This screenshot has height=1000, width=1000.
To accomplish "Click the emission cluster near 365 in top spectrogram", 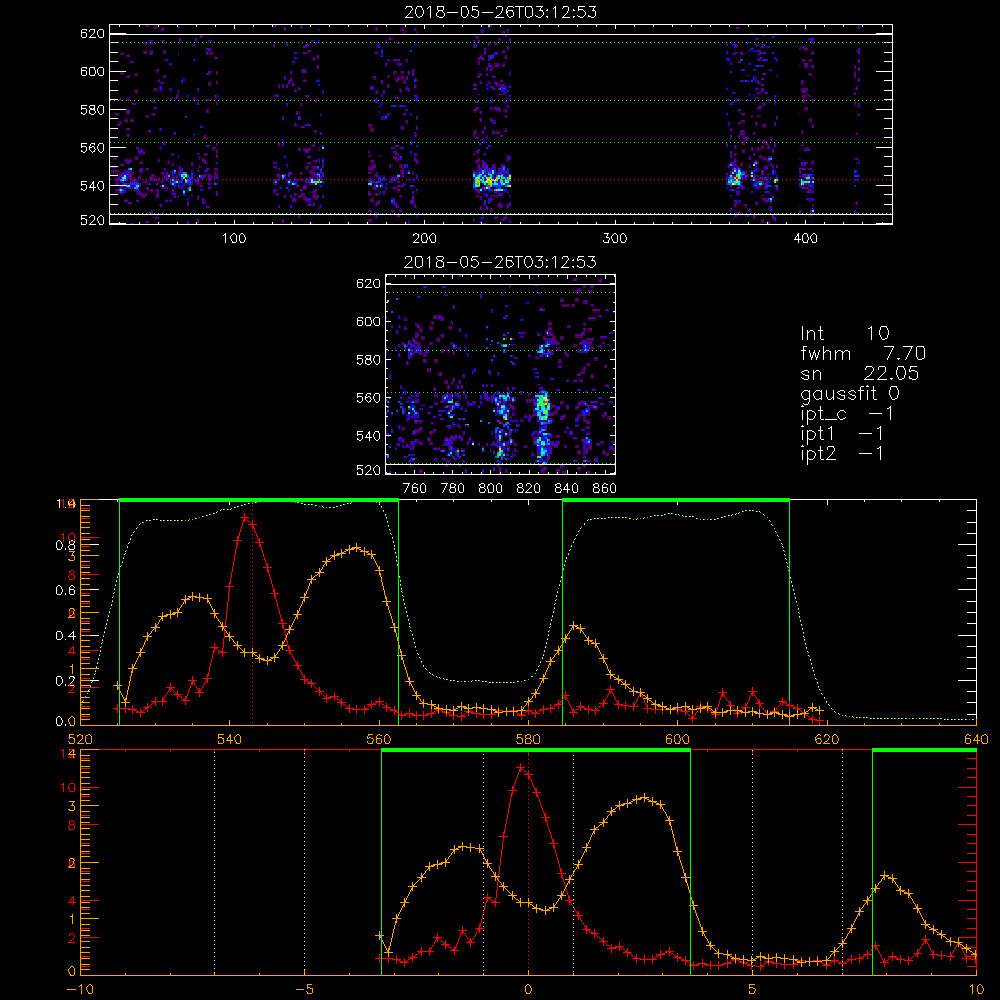I will pyautogui.click(x=736, y=177).
